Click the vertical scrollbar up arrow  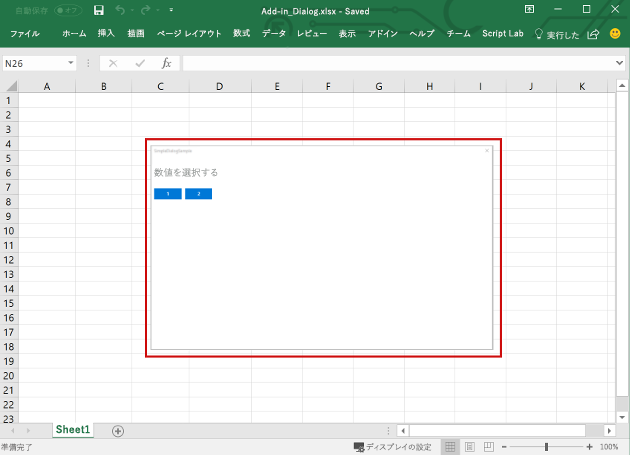(622, 86)
